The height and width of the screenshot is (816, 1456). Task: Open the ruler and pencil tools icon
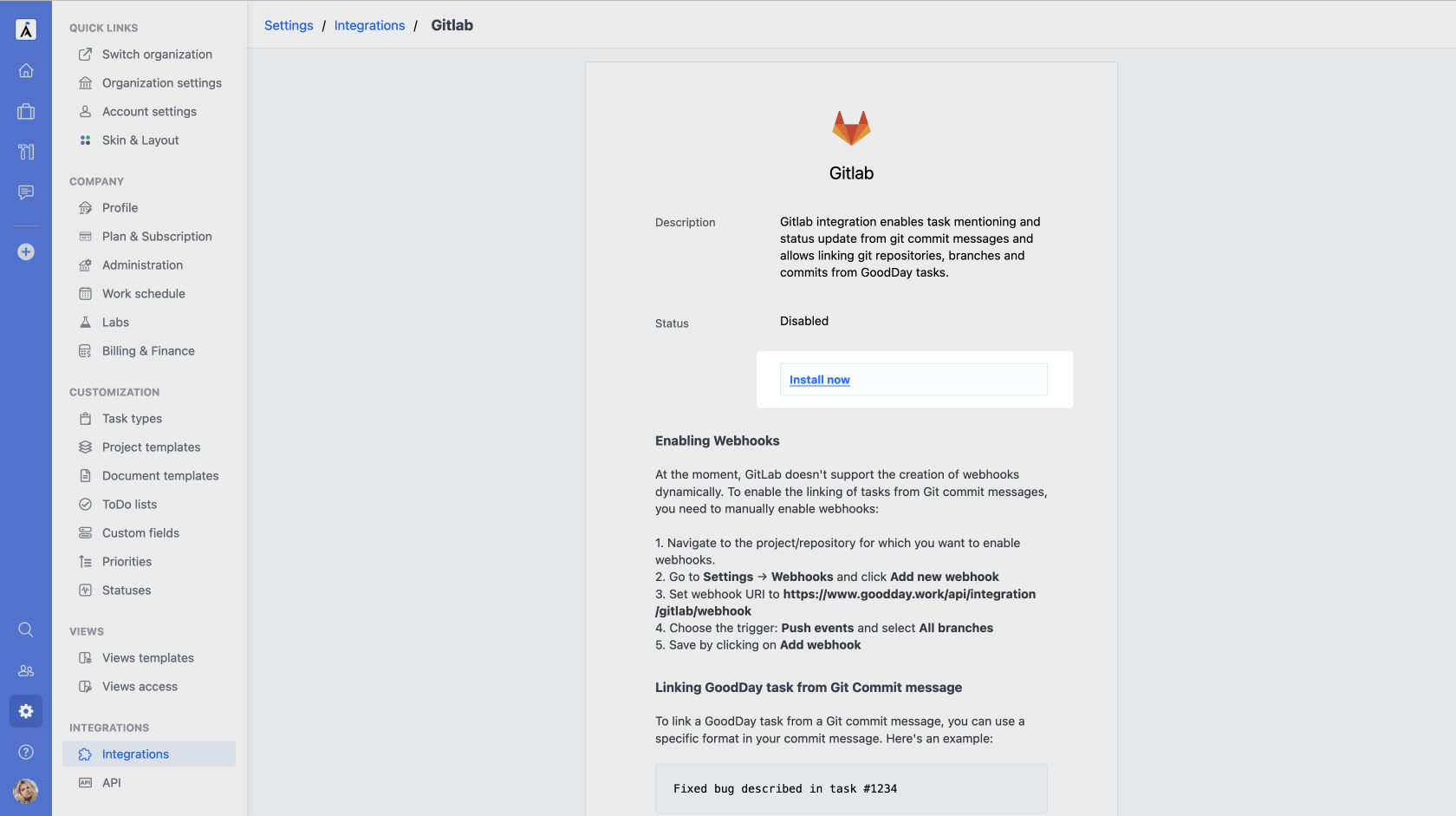point(26,152)
